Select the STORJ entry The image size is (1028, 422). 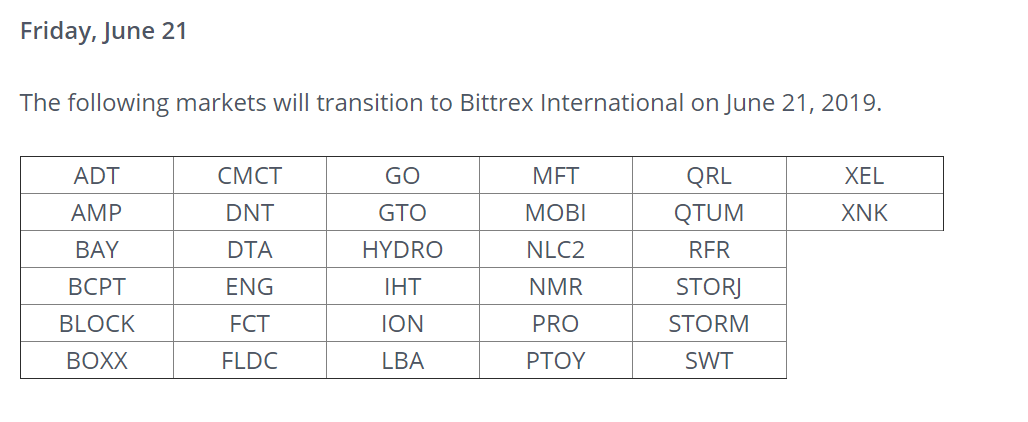(x=709, y=286)
